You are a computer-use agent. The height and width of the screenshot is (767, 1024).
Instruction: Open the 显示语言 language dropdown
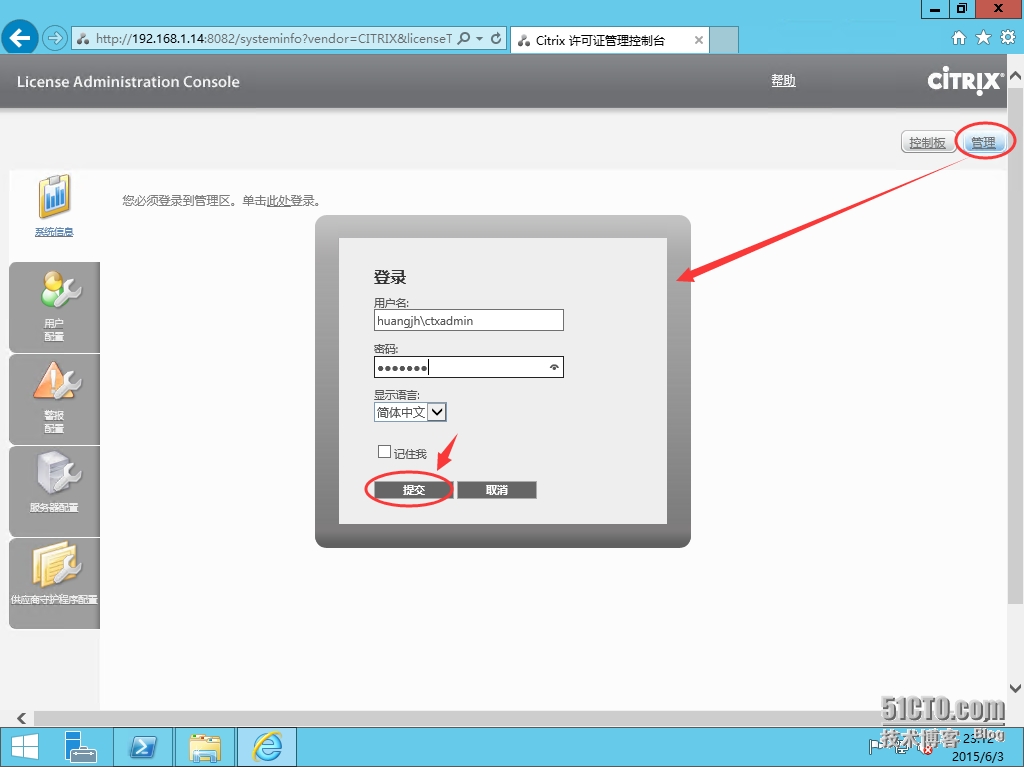pos(410,412)
